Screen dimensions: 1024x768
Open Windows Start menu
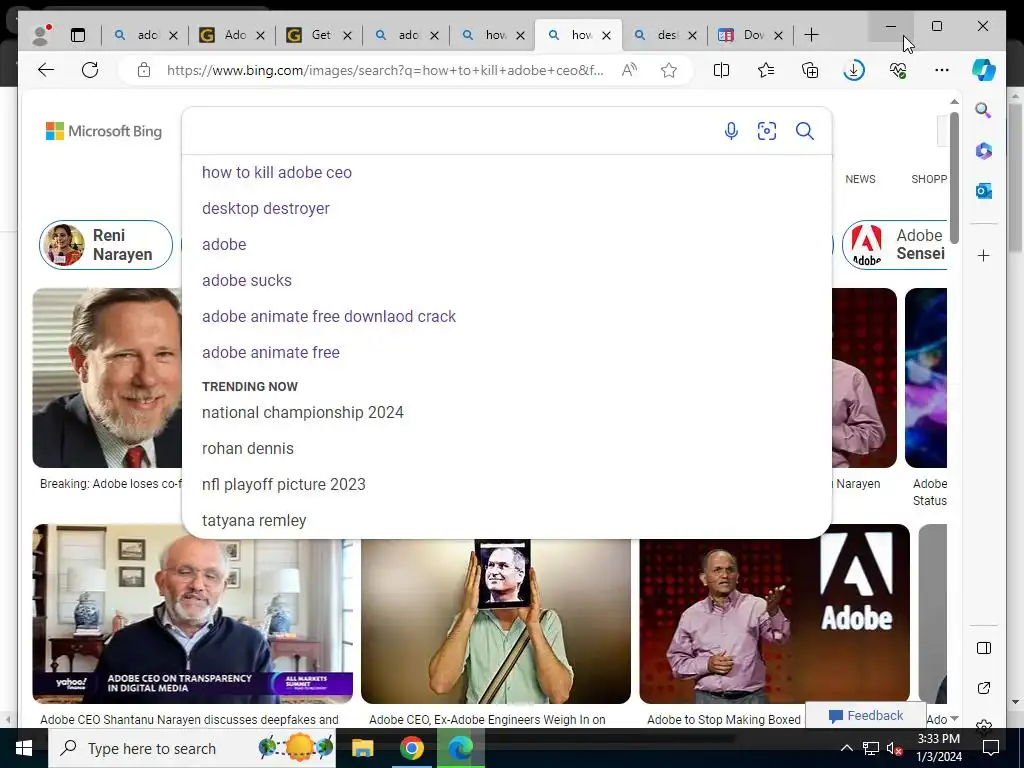click(x=24, y=748)
